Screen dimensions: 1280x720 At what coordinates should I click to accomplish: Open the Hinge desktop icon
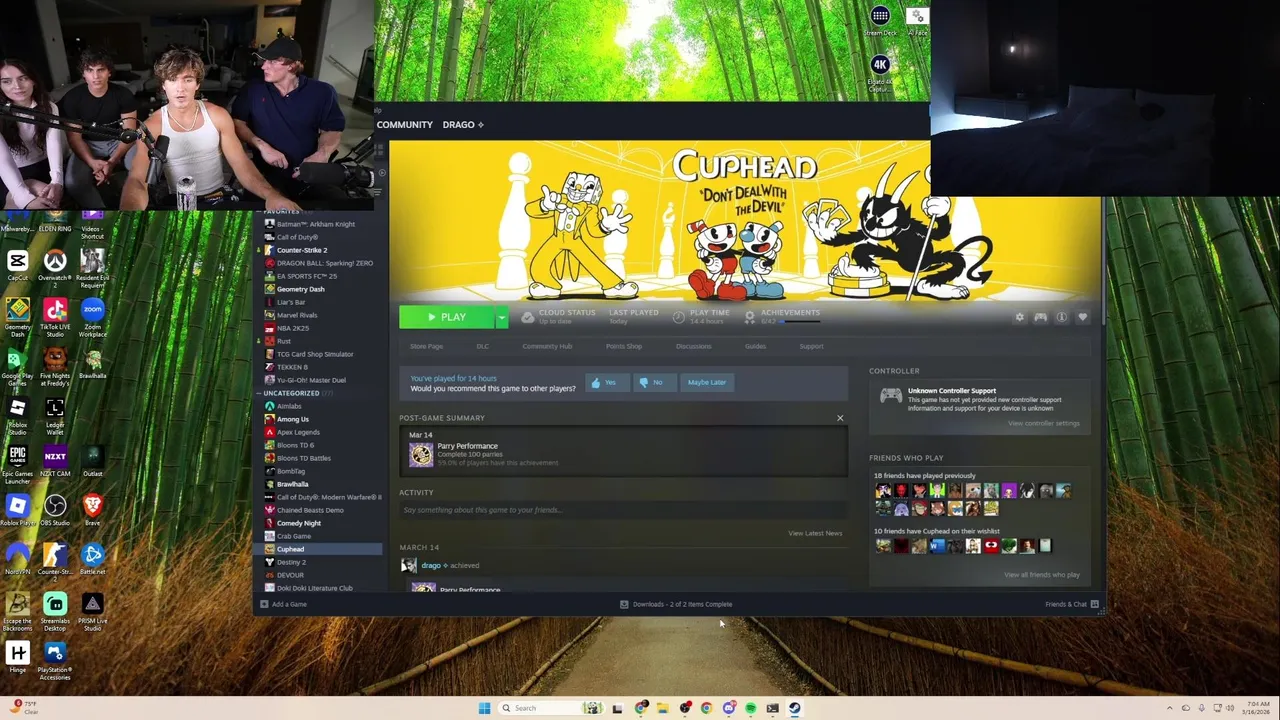pyautogui.click(x=17, y=656)
